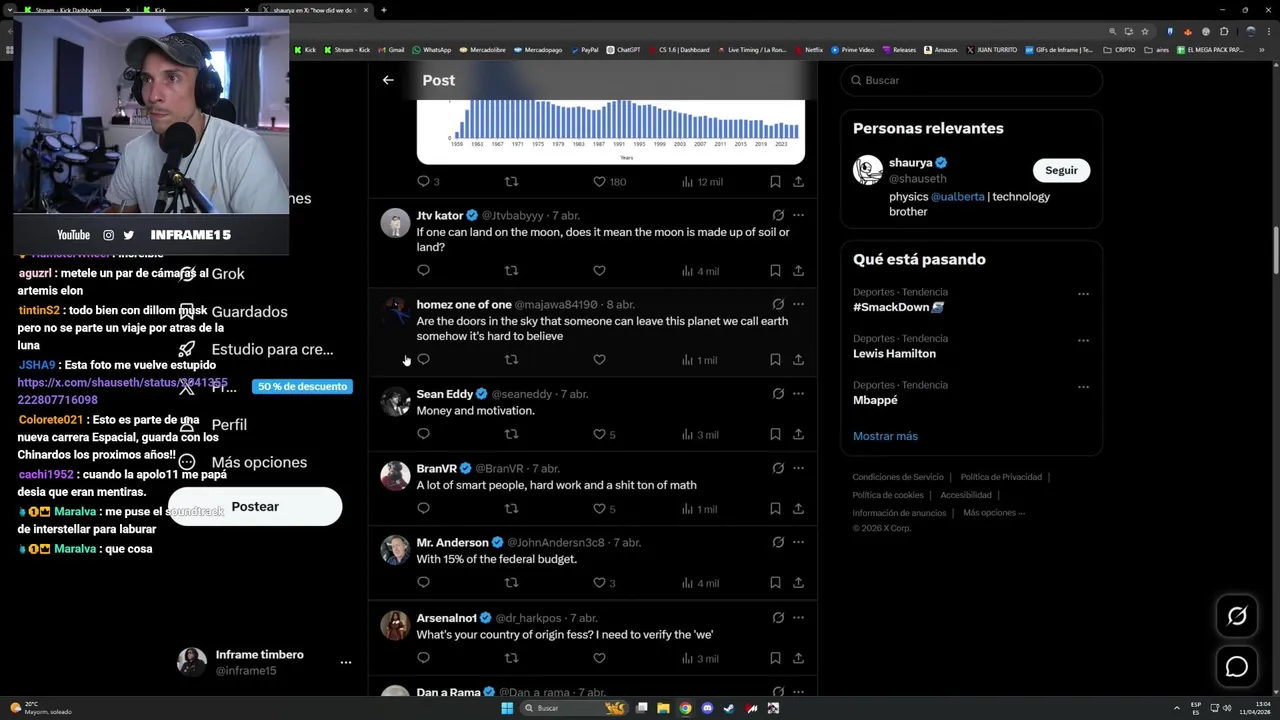Reply to the main post with 3 replies
The width and height of the screenshot is (1280, 720).
428,182
